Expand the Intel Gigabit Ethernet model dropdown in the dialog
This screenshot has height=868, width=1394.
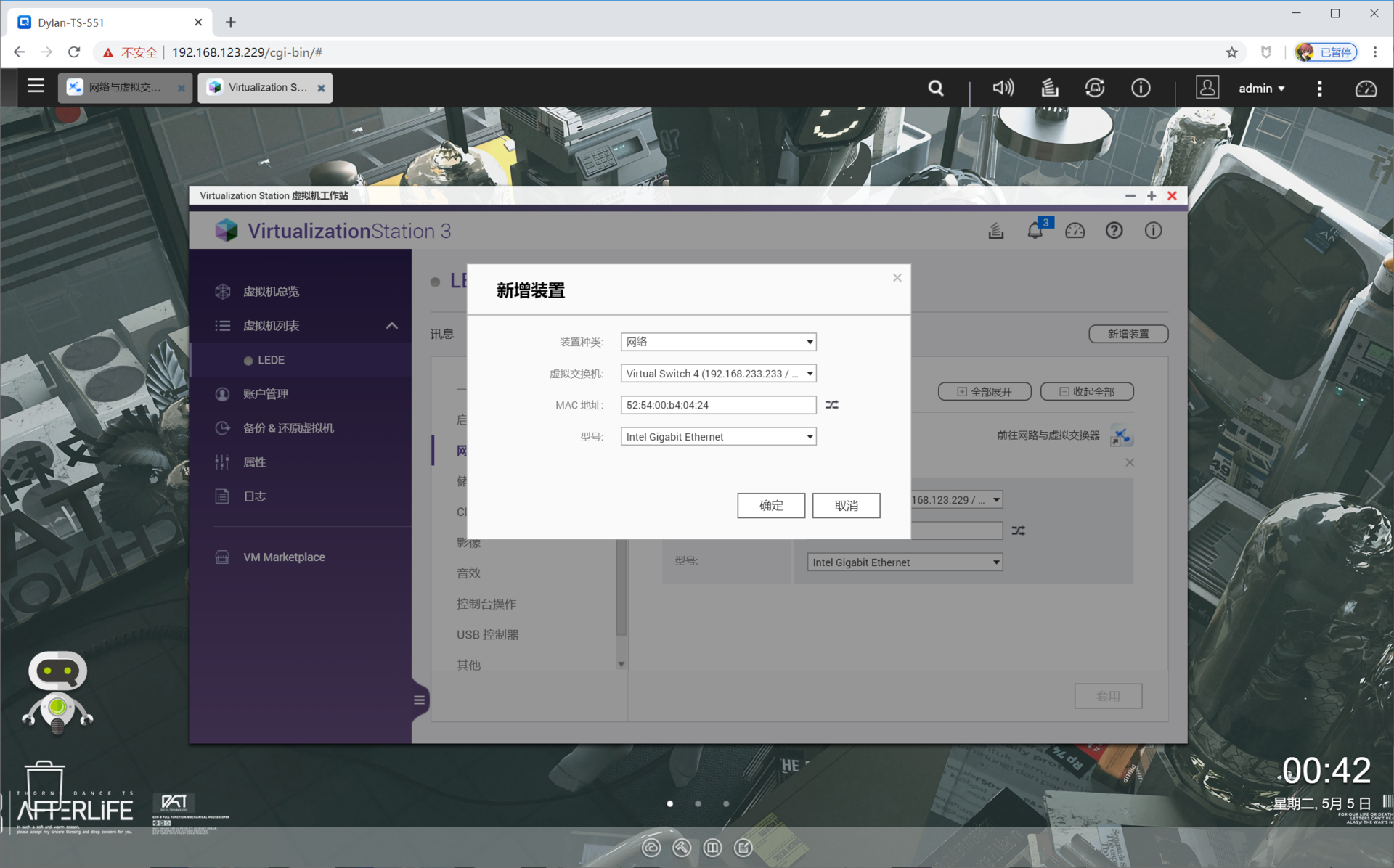(718, 437)
